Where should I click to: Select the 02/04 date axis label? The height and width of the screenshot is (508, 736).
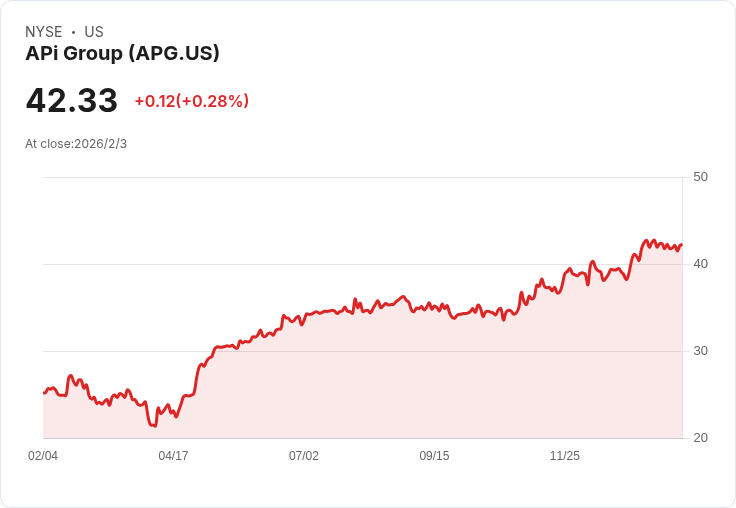pos(43,456)
